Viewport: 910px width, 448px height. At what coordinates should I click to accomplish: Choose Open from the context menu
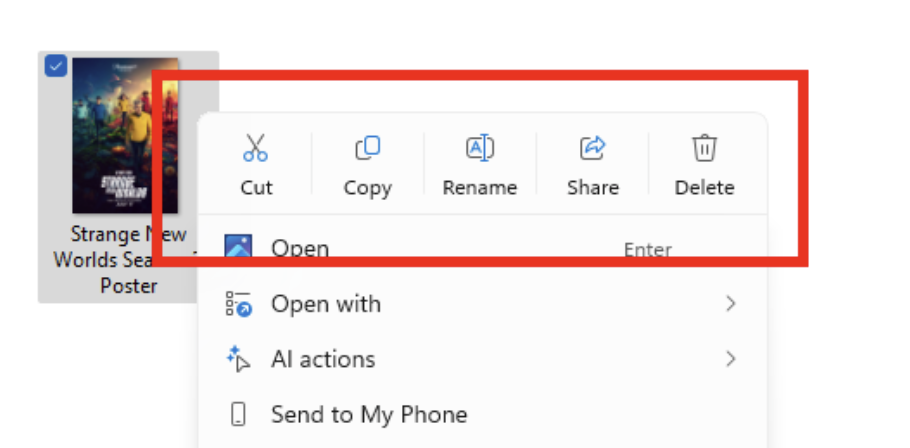pos(300,248)
